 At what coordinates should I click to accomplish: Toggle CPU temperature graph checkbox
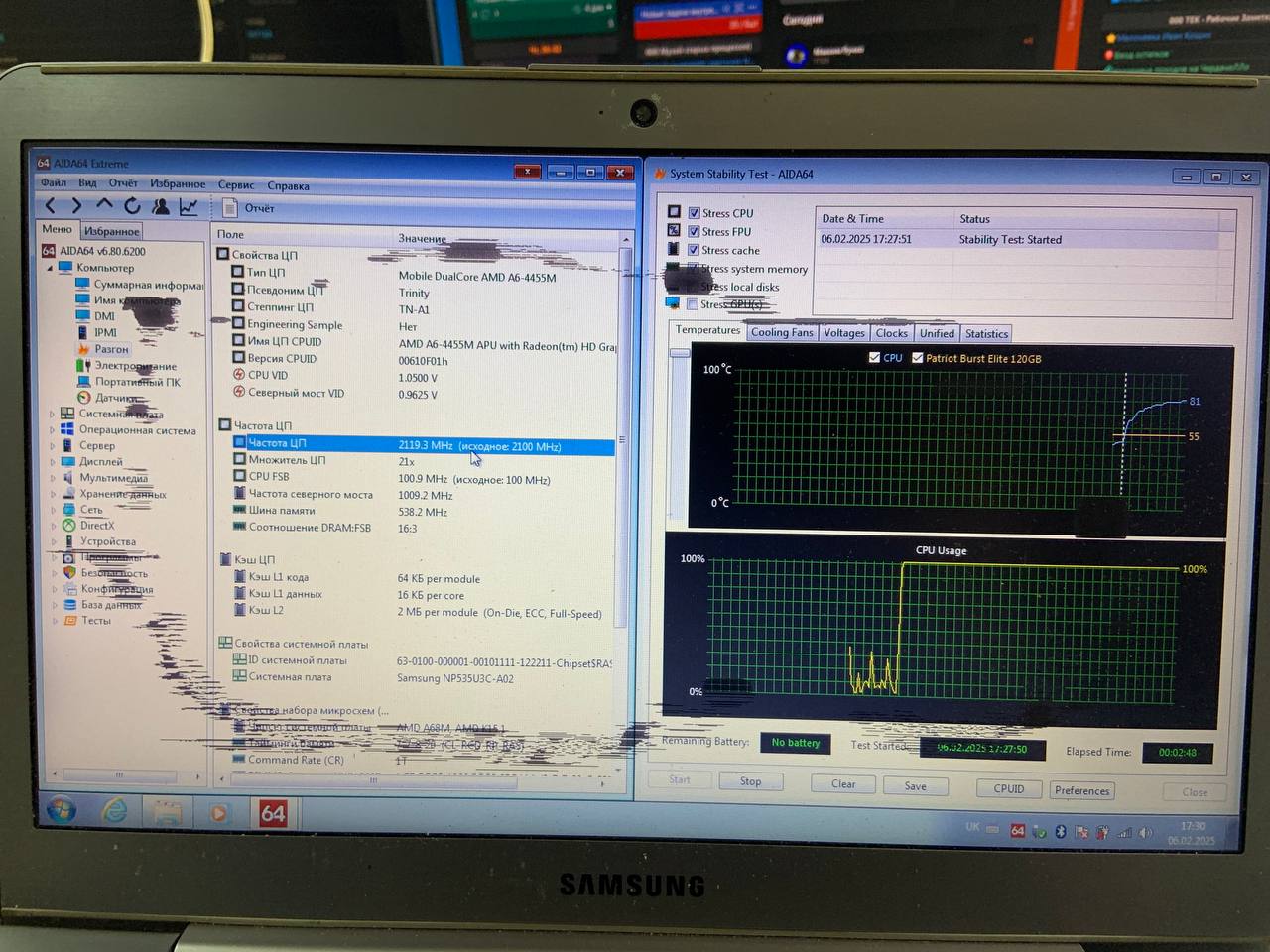point(874,358)
